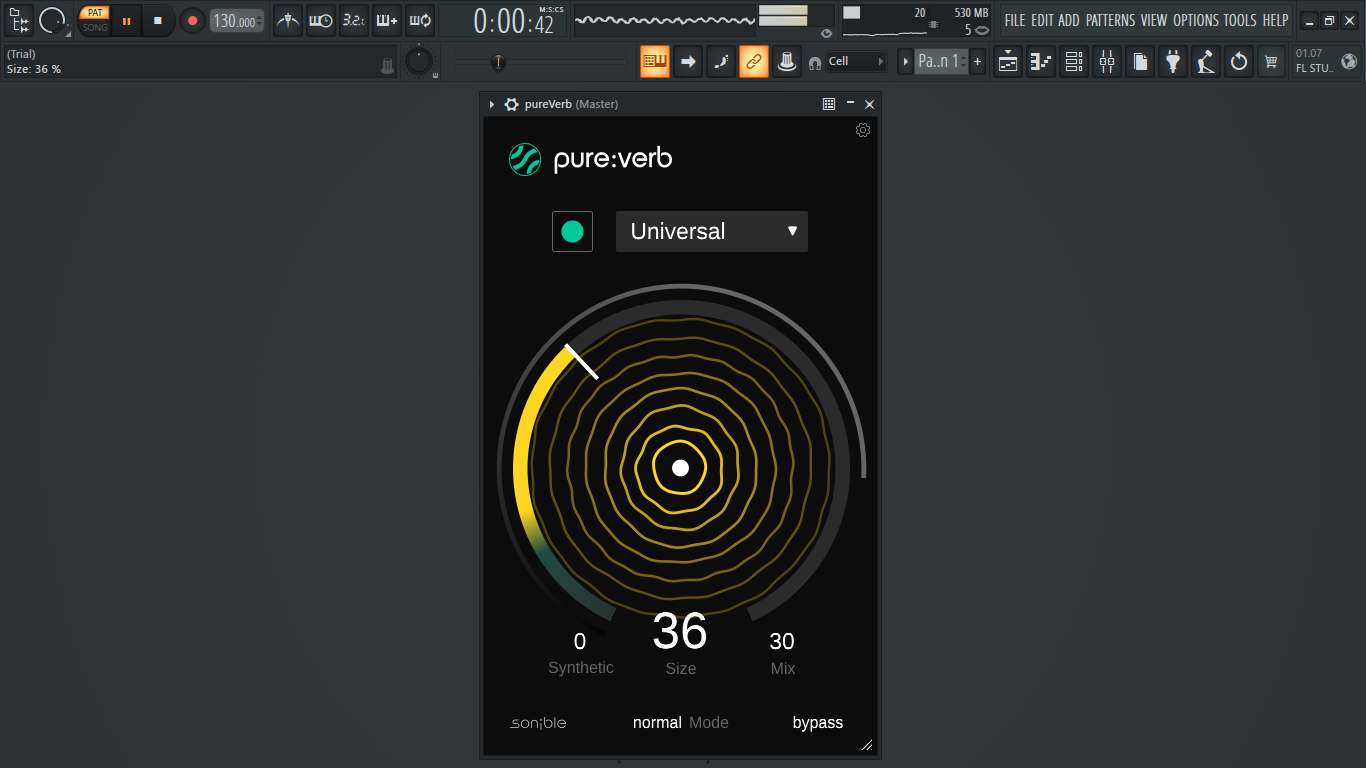Open the Playlist view icon
Image resolution: width=1366 pixels, height=768 pixels.
pos(1008,61)
